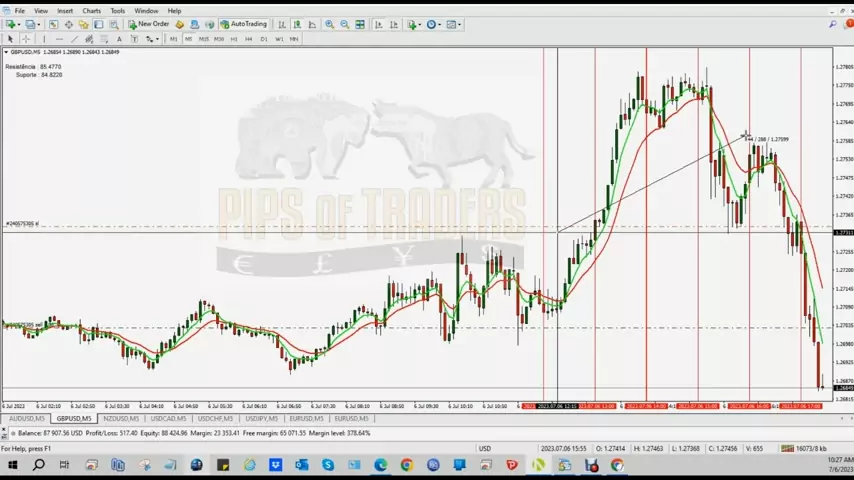Switch to the M15 timeframe
Viewport: 854px width, 480px height.
(203, 39)
